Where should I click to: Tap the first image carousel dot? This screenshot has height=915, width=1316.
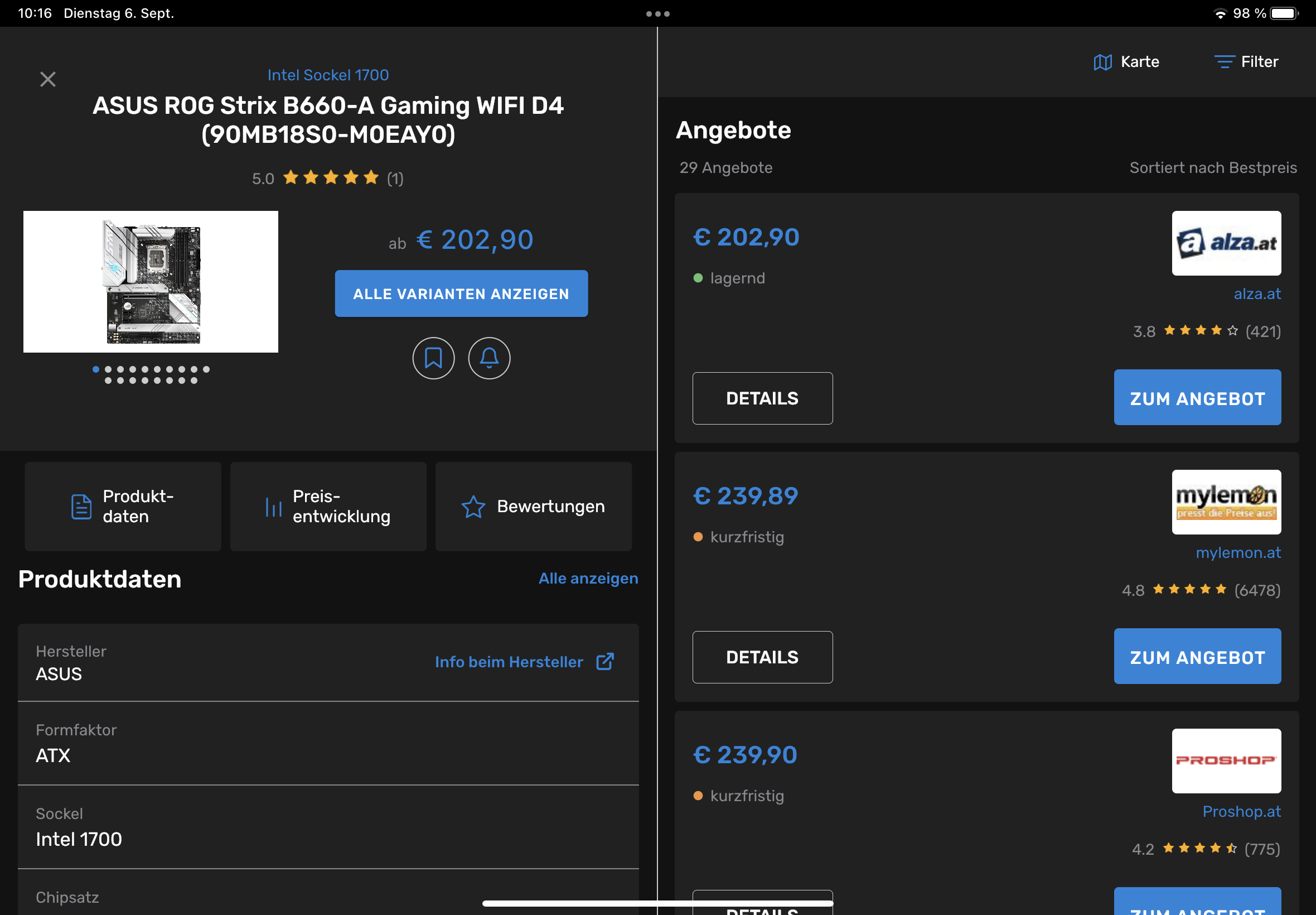(x=96, y=370)
